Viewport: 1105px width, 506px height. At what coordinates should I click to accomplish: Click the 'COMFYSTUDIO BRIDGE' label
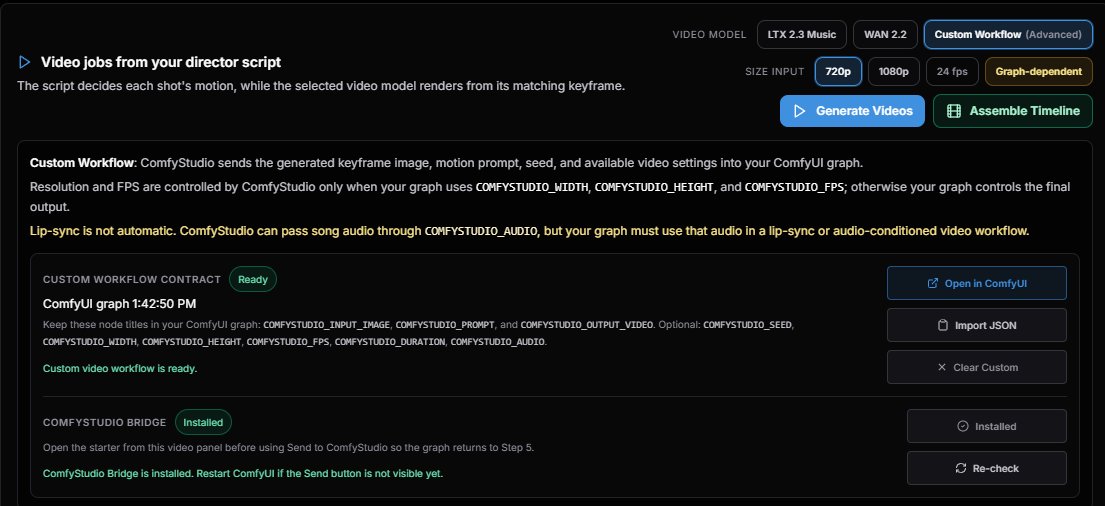click(x=104, y=422)
